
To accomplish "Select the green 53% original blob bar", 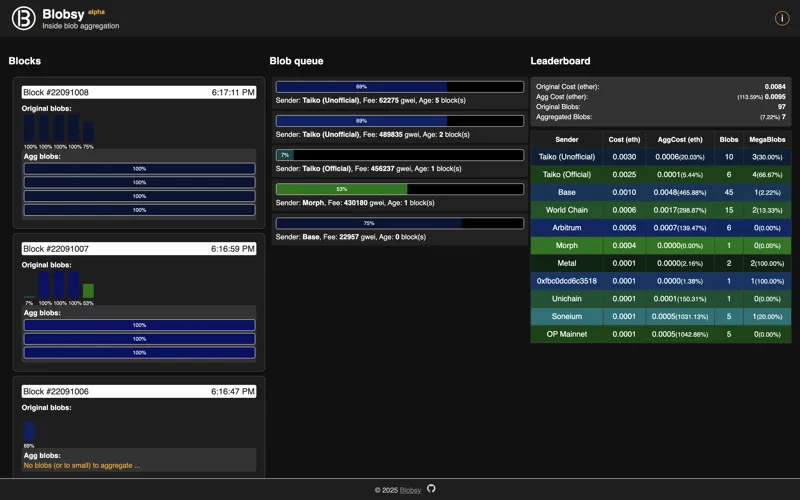I will pyautogui.click(x=88, y=291).
